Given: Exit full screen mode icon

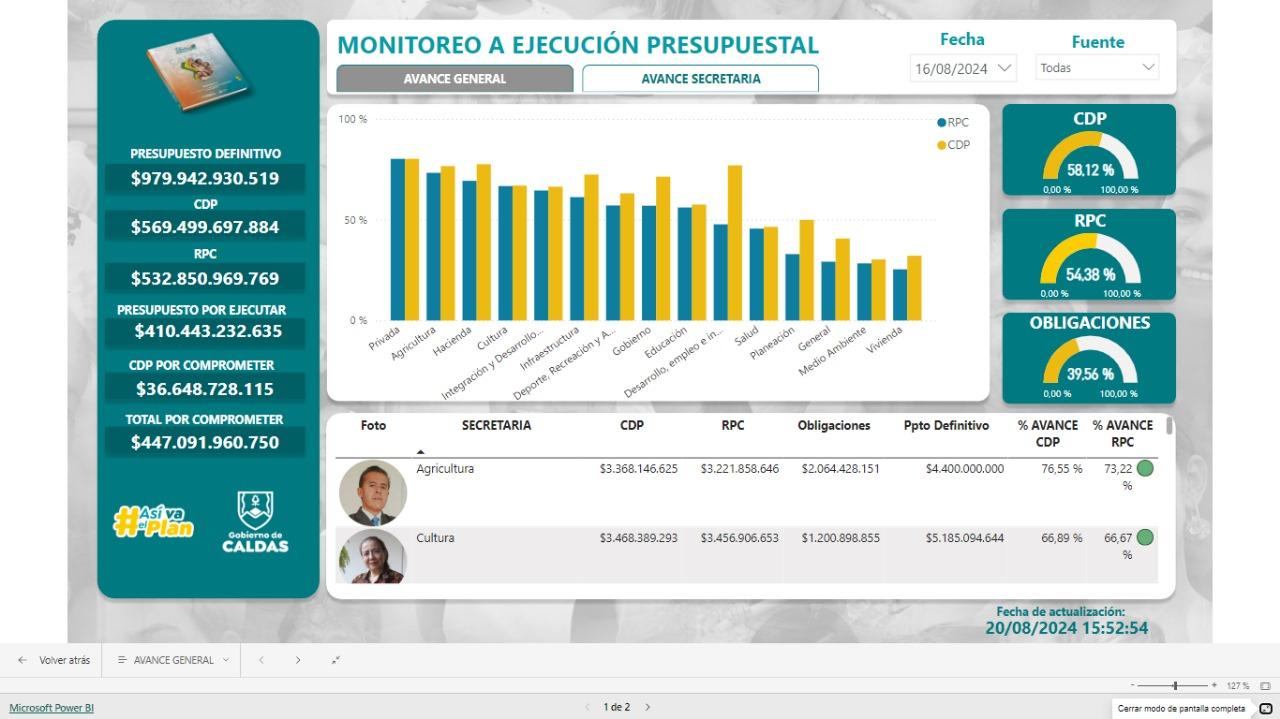Looking at the screenshot, I should point(1265,708).
